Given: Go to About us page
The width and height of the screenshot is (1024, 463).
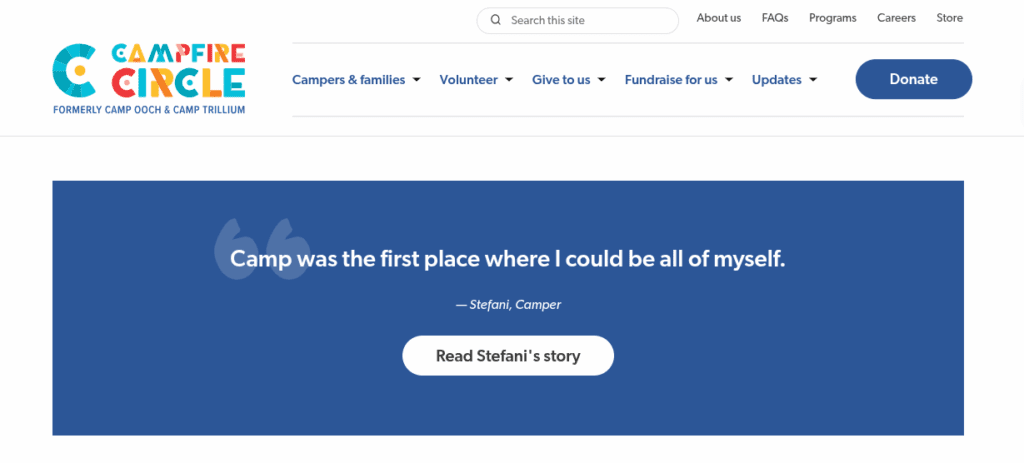Looking at the screenshot, I should click(x=719, y=18).
